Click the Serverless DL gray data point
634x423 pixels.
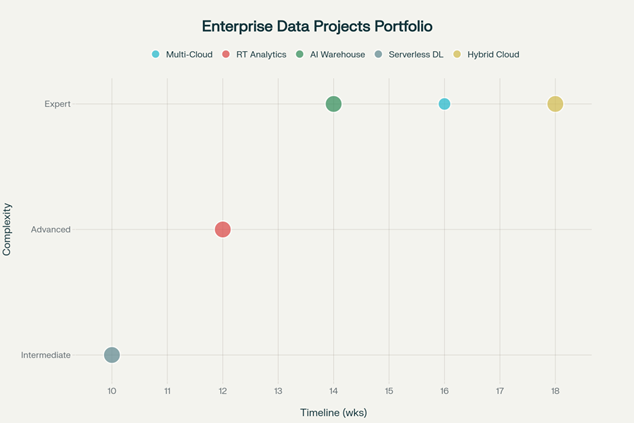point(112,355)
